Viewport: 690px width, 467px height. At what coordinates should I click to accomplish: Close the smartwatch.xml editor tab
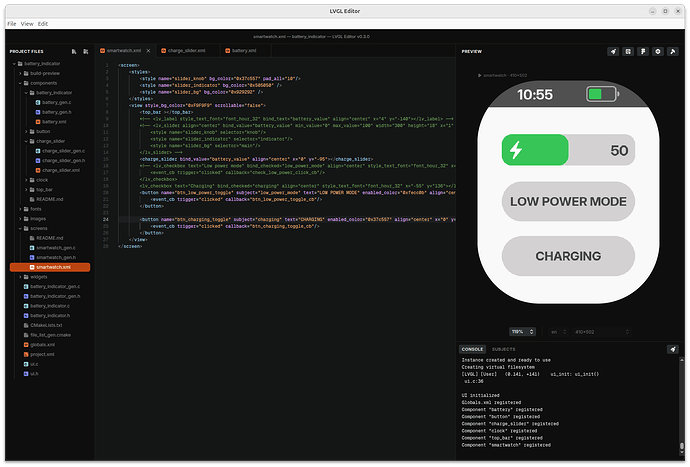146,50
